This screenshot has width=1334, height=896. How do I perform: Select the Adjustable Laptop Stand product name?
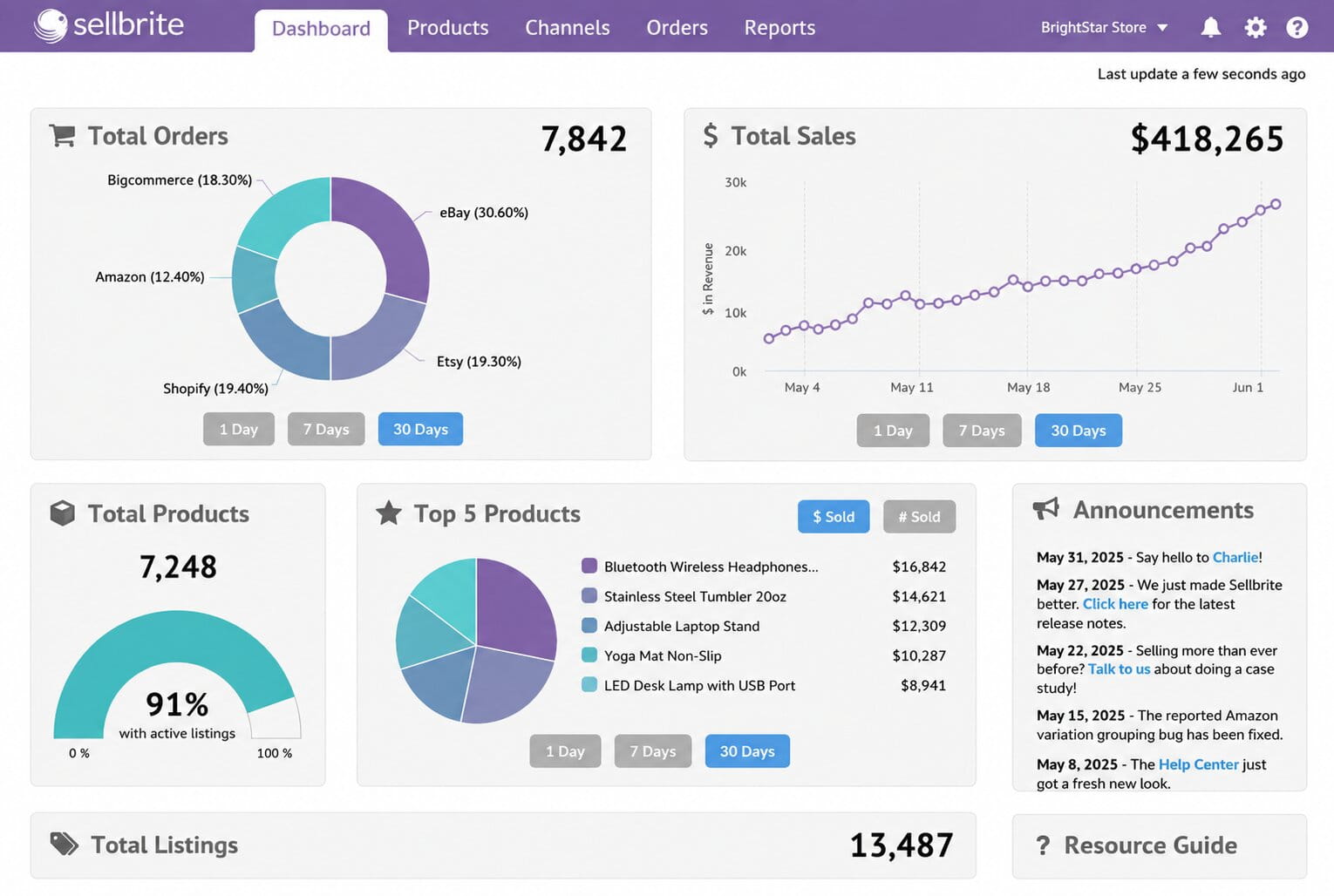coord(682,626)
